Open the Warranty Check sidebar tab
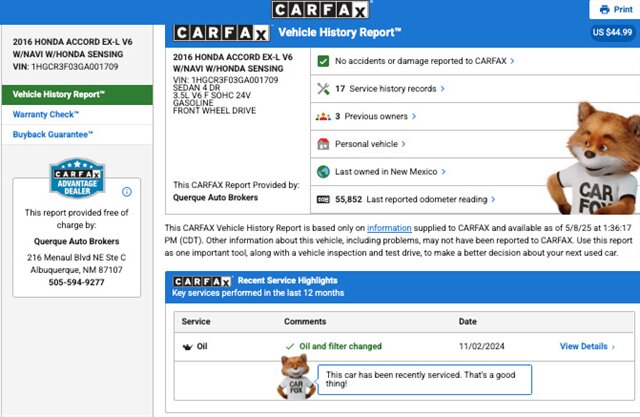Viewport: 640px width, 417px height. tap(77, 115)
